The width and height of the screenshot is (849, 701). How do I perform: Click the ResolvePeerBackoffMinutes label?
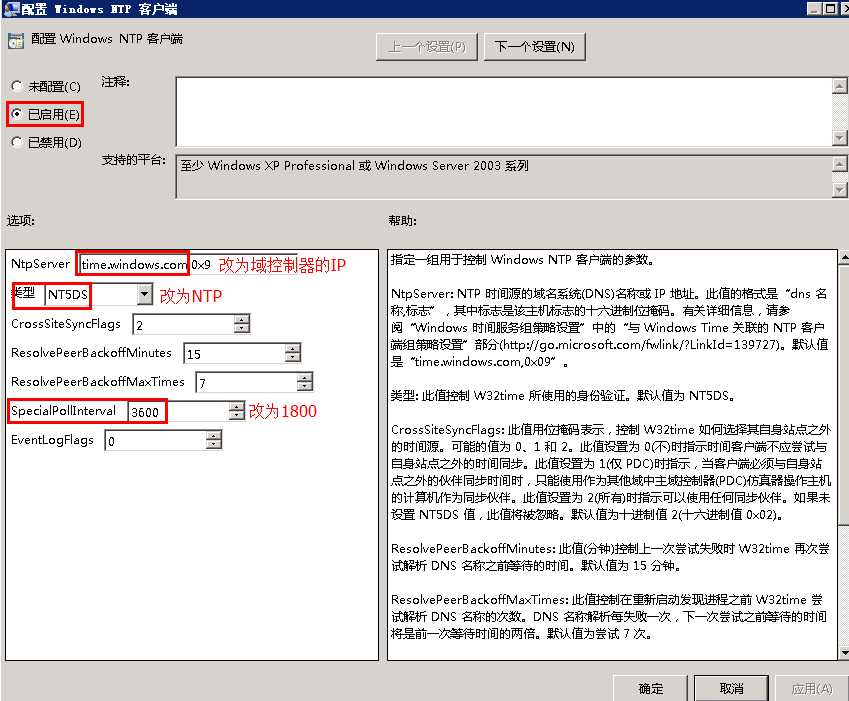click(91, 352)
